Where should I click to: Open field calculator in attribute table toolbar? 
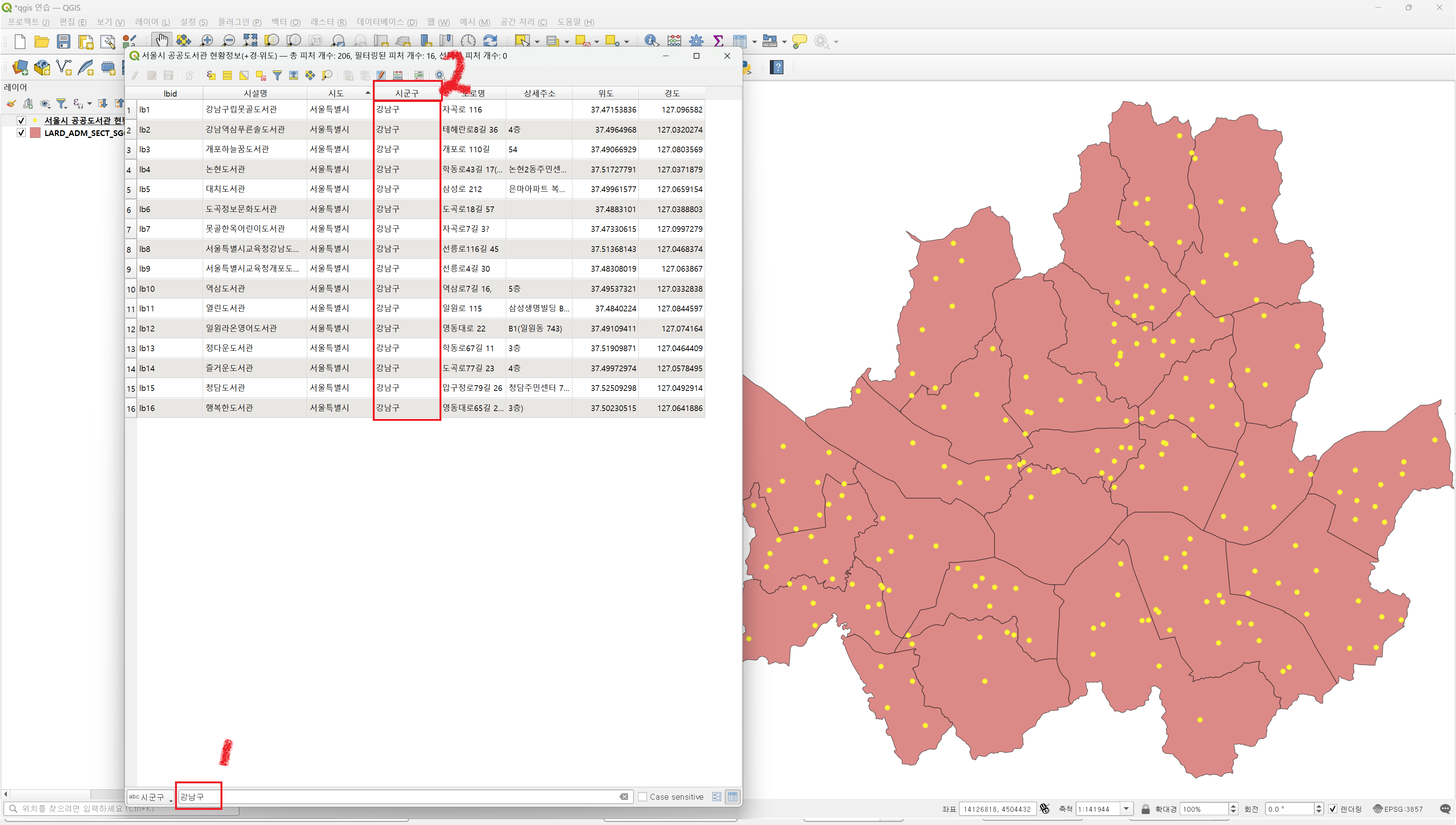[x=398, y=75]
